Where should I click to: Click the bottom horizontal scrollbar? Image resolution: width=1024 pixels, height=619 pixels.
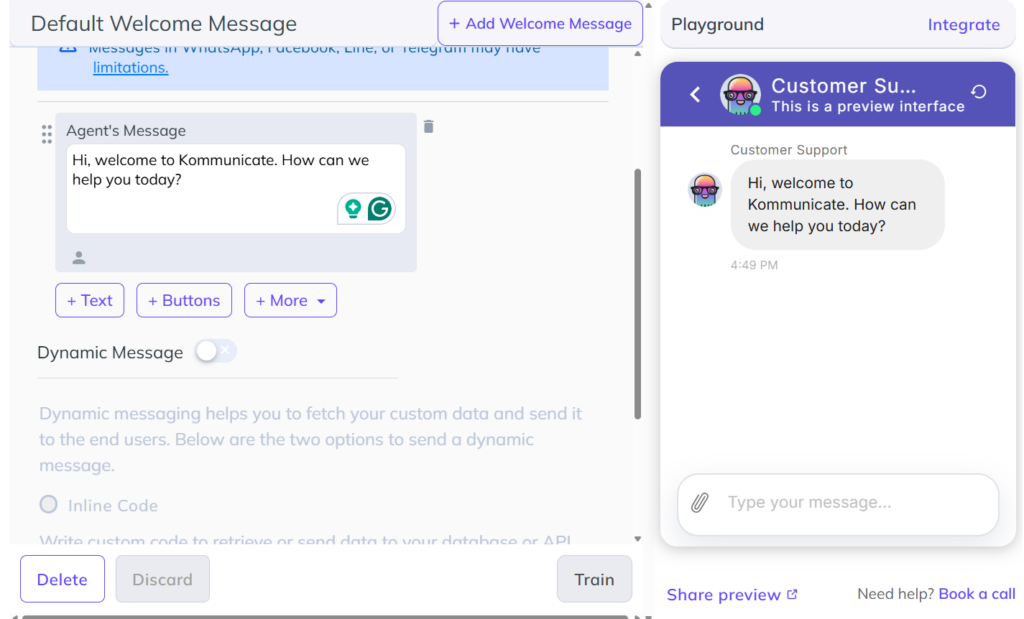coord(325,616)
